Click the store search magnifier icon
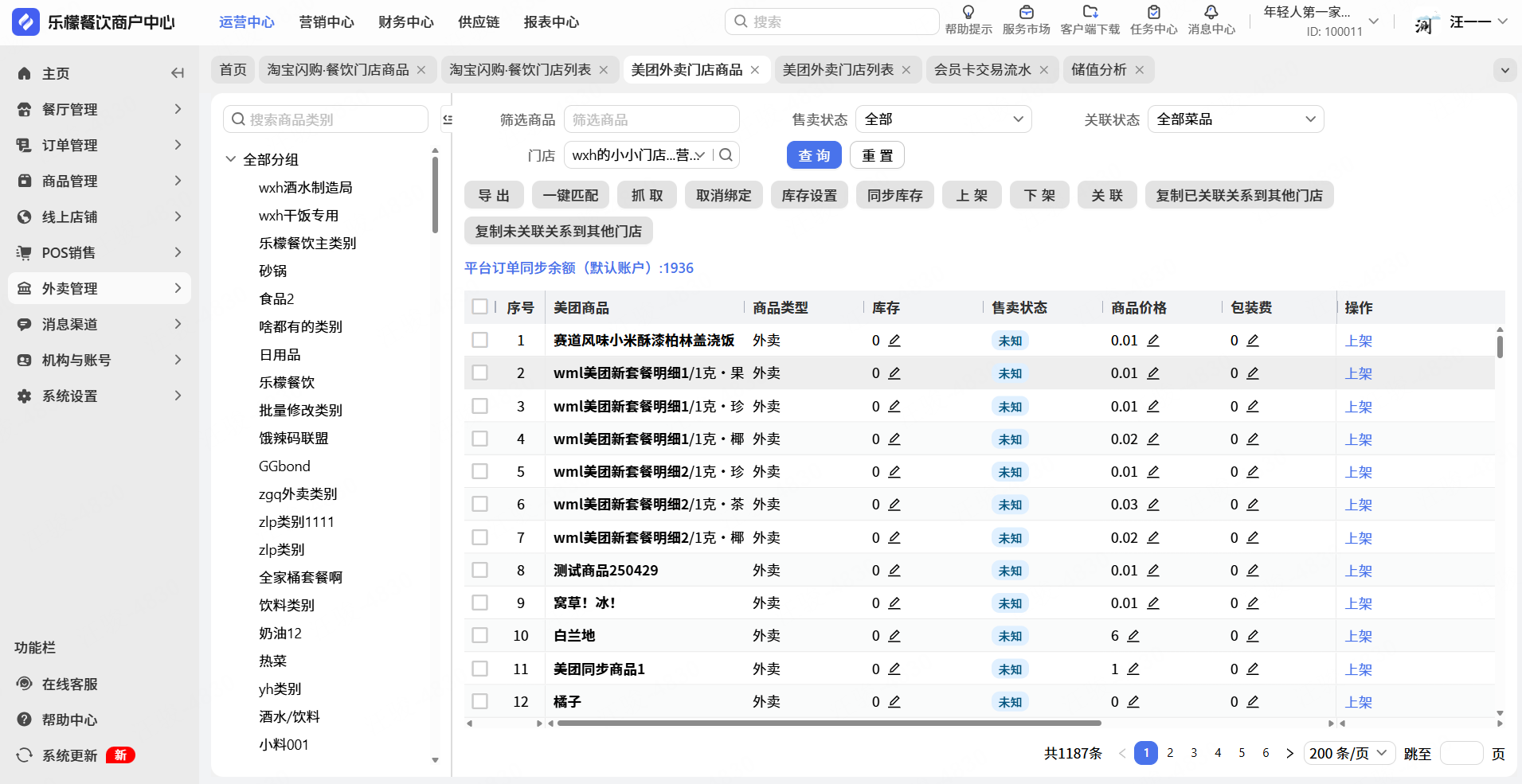This screenshot has width=1522, height=784. tap(726, 155)
